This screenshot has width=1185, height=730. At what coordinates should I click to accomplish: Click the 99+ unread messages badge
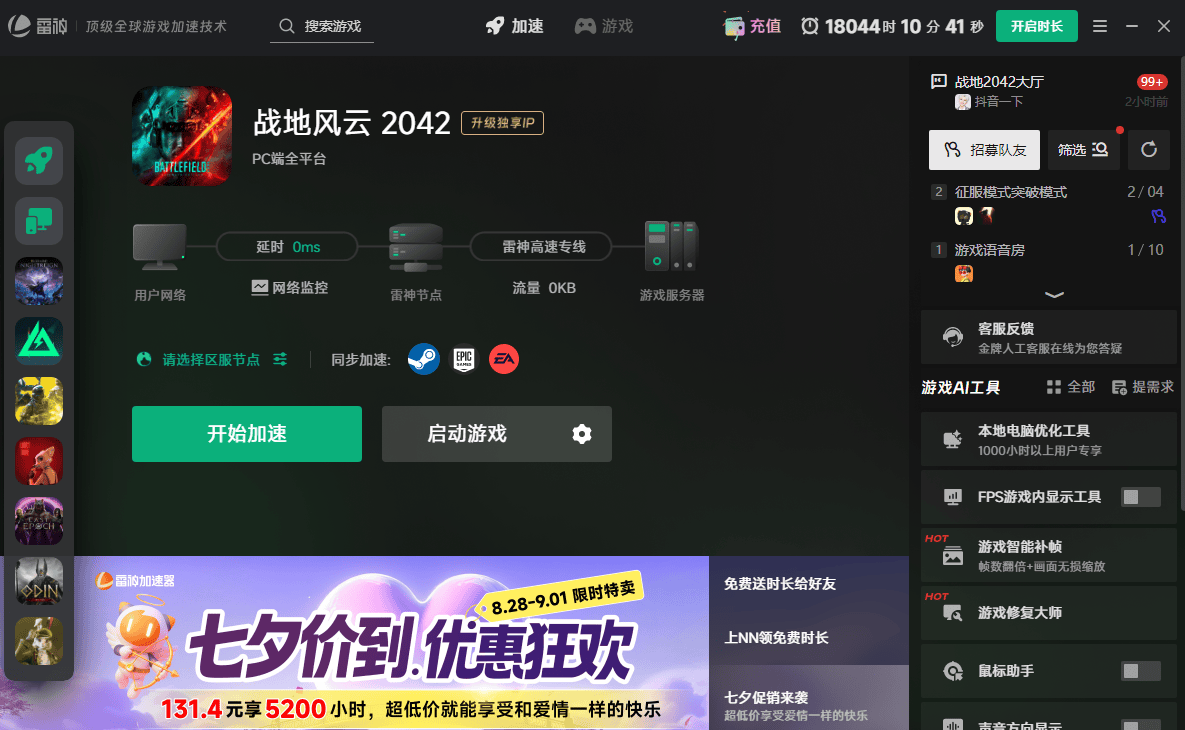[1152, 82]
